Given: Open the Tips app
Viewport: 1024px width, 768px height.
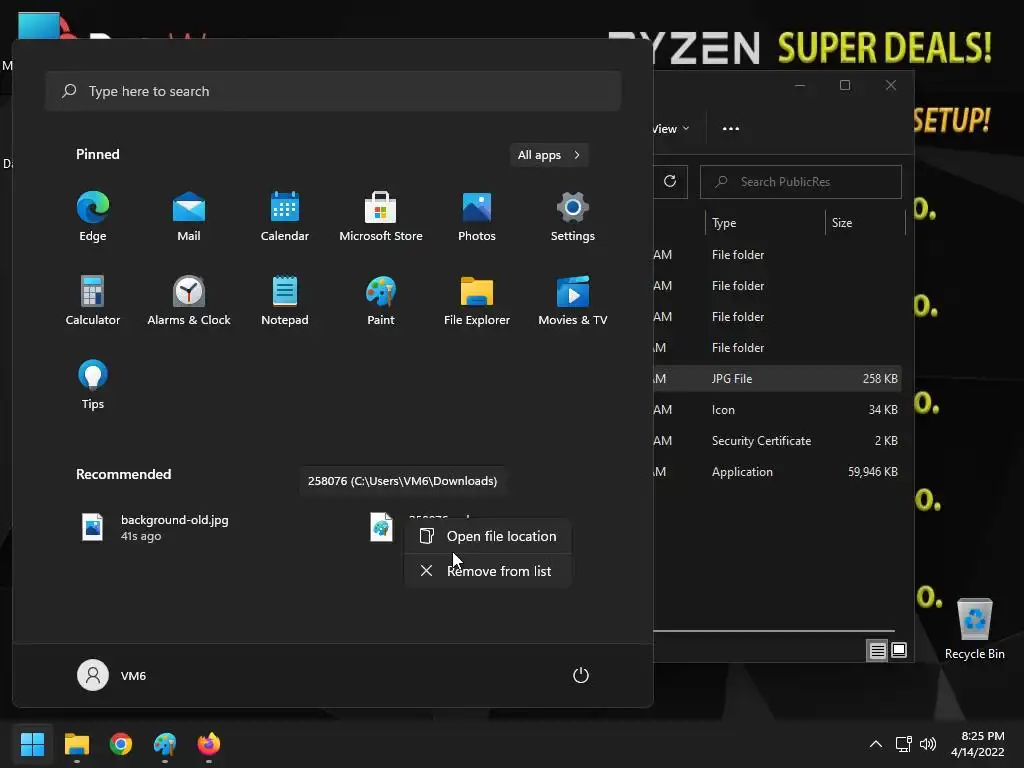Looking at the screenshot, I should (x=93, y=385).
